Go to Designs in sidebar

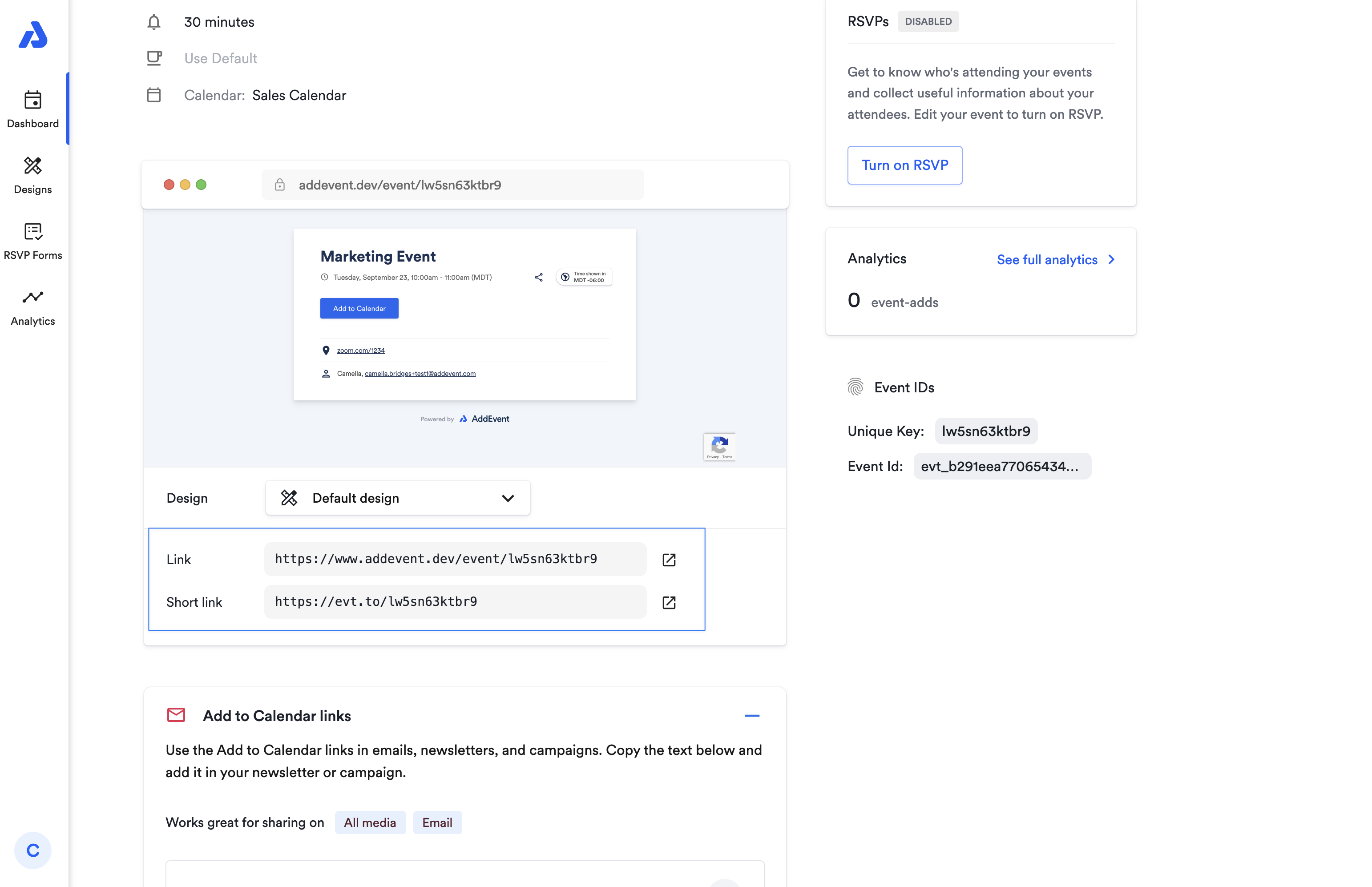[33, 175]
